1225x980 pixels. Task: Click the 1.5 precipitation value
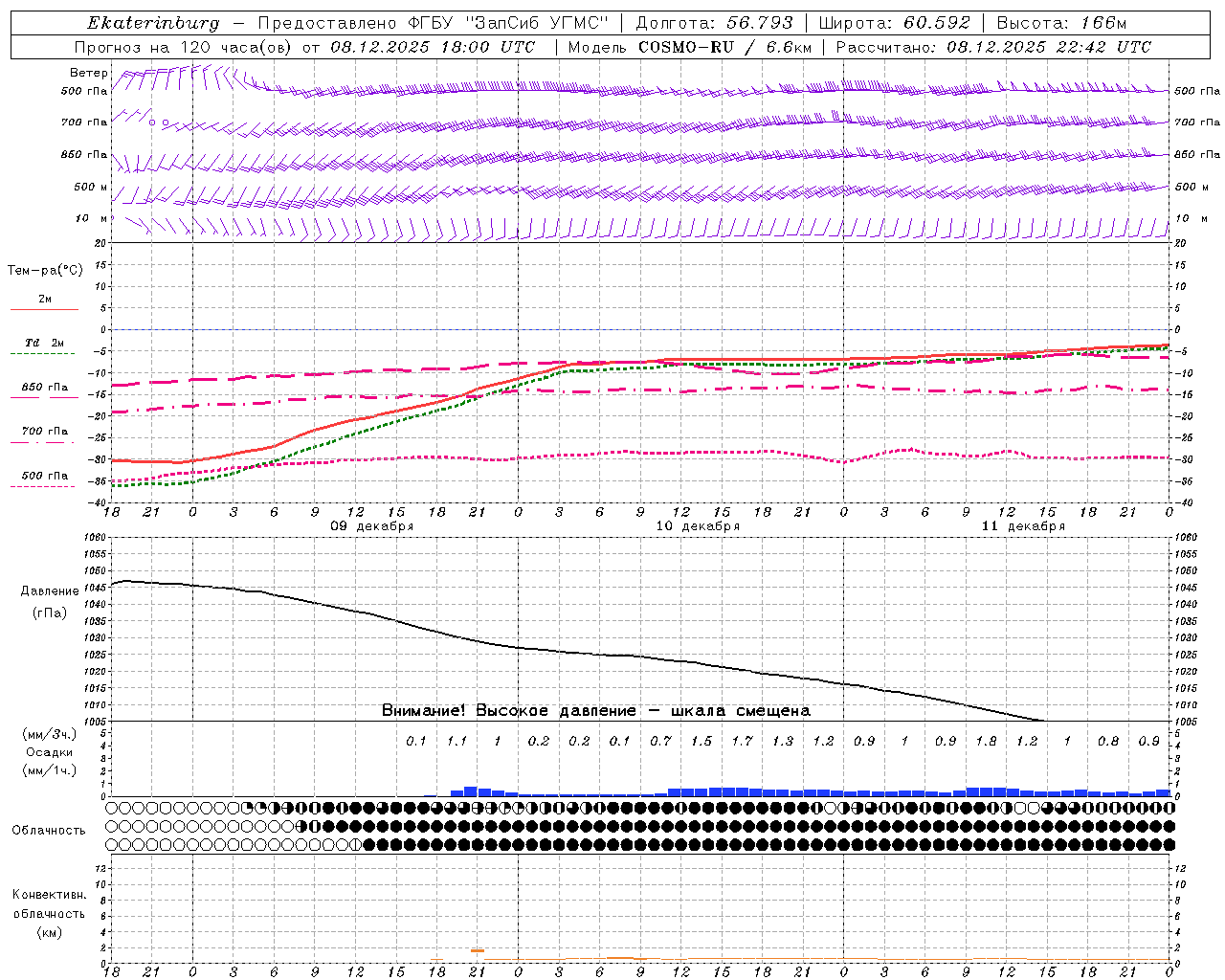[x=701, y=741]
